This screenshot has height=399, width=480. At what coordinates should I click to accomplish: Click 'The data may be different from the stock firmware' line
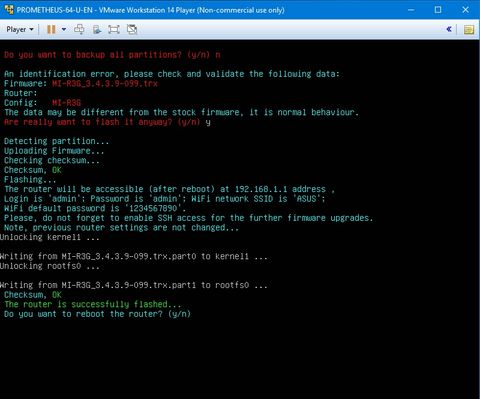tap(181, 112)
